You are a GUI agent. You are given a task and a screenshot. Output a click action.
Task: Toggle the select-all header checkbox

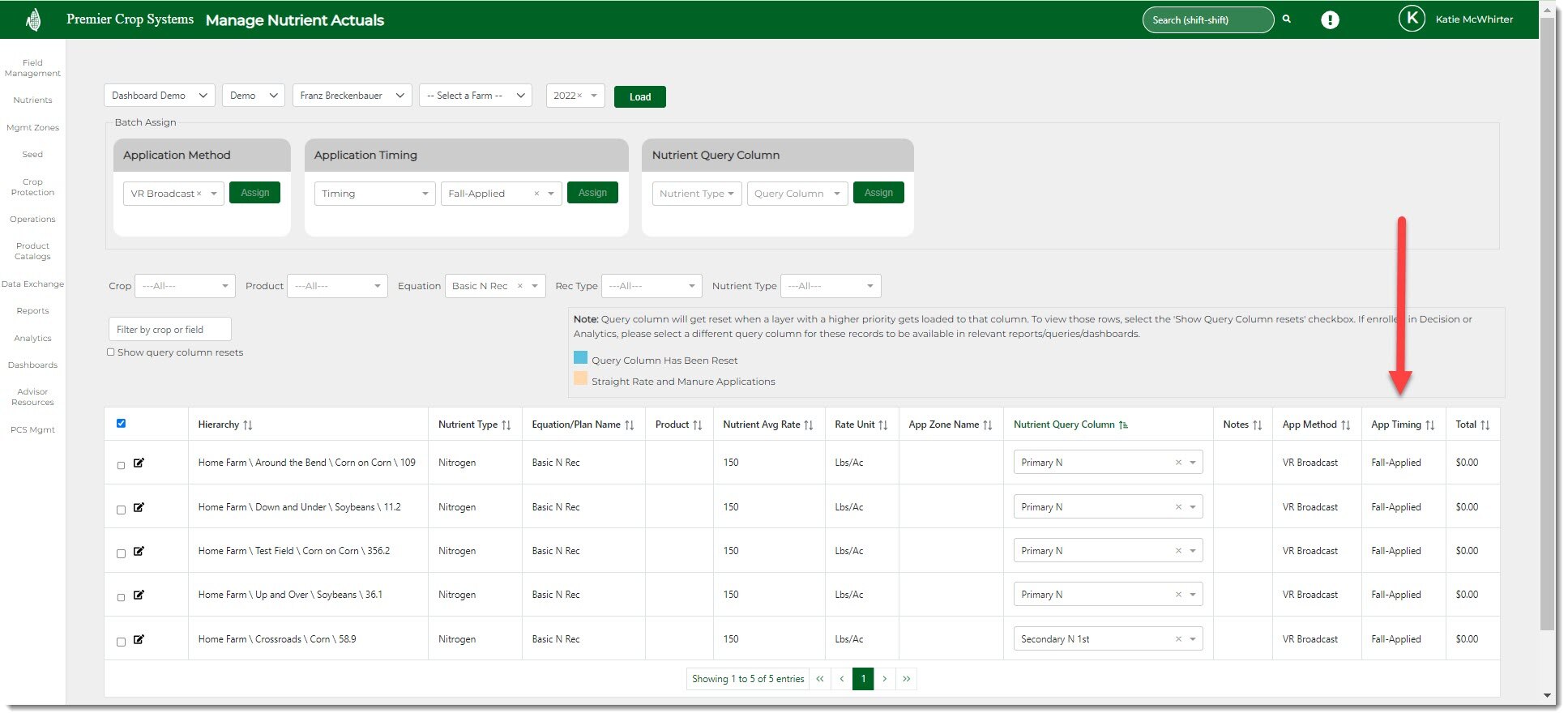122,423
